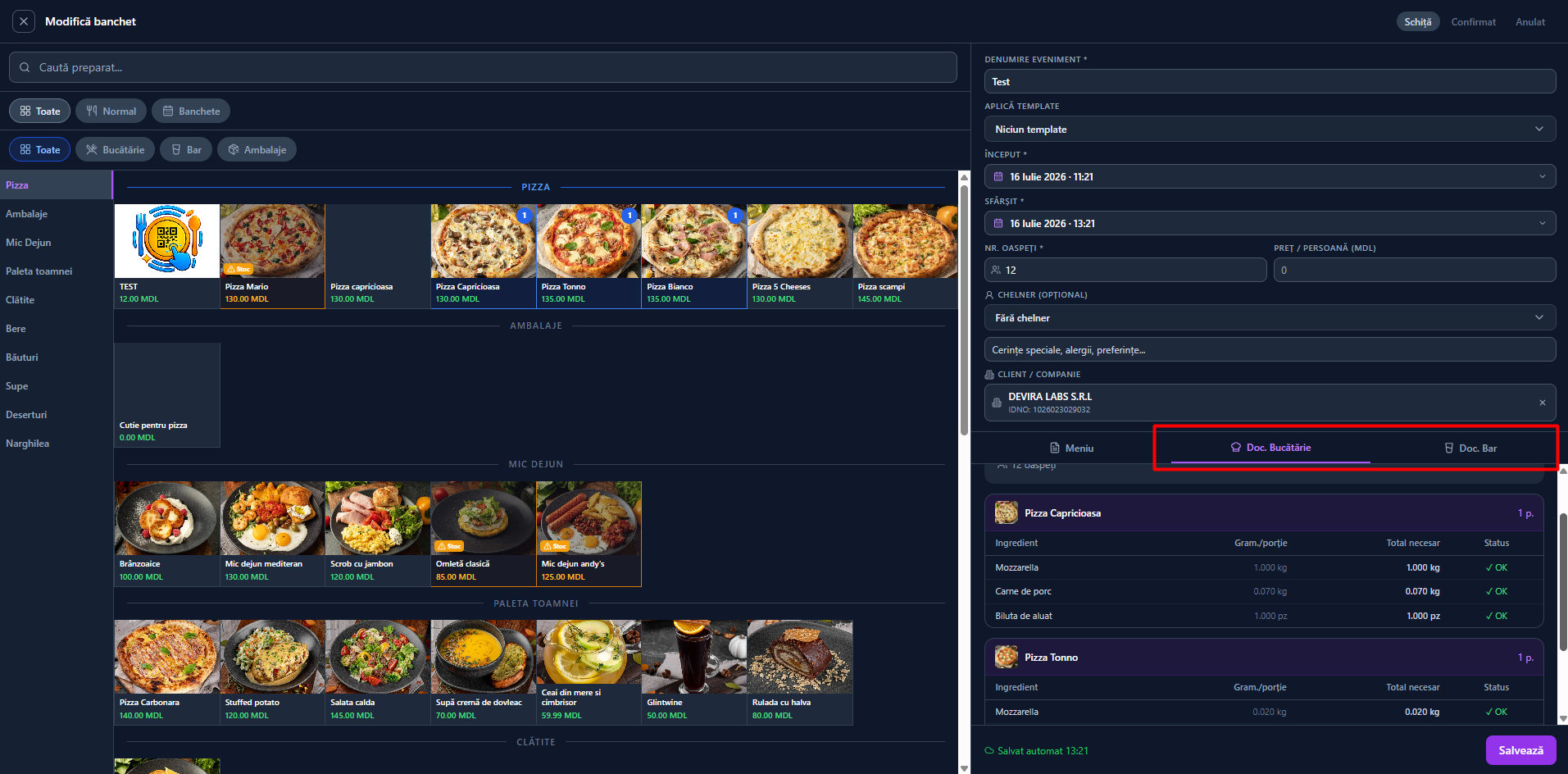
Task: Click the Stoc warning badge on Pizza Mario
Action: (x=239, y=269)
